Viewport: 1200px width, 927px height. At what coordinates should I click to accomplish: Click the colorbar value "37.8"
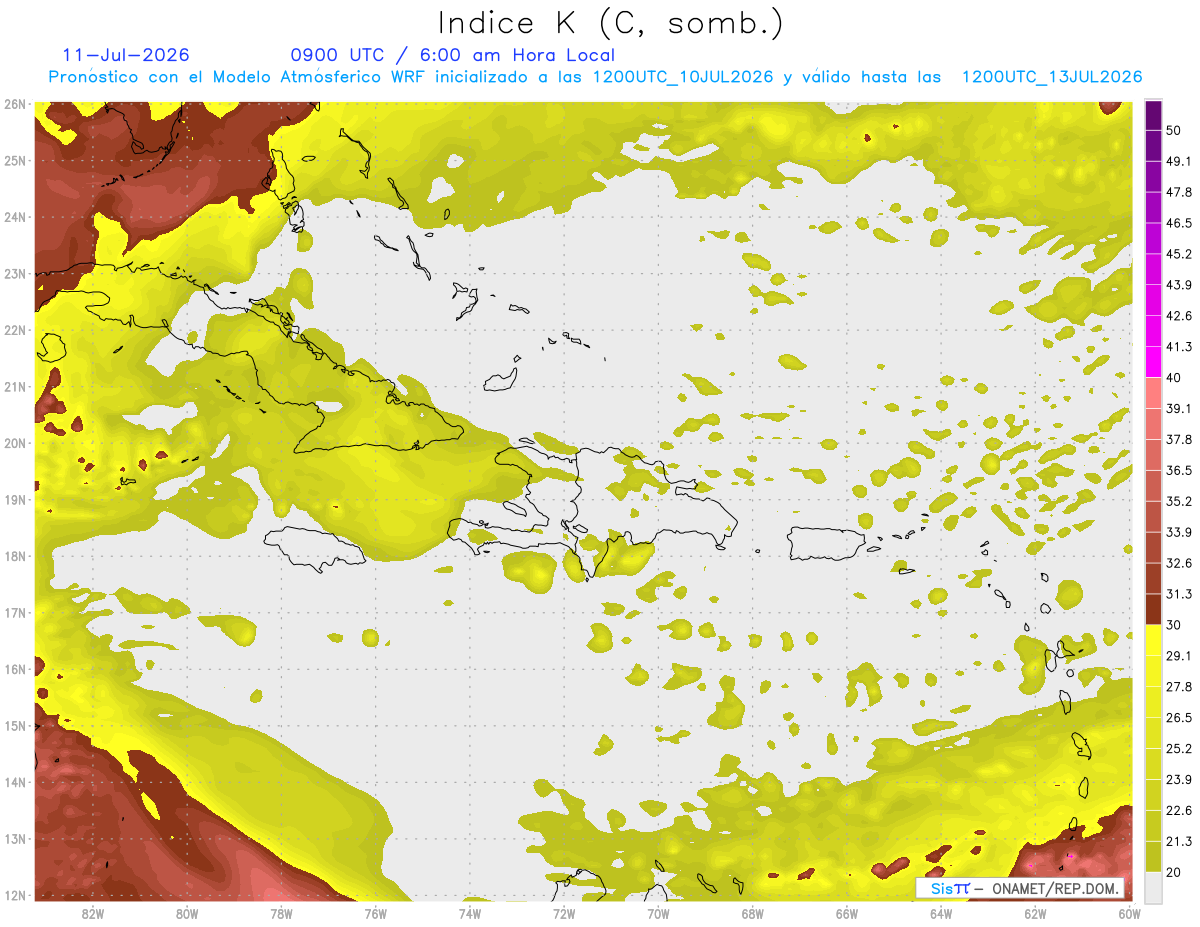(x=1178, y=439)
